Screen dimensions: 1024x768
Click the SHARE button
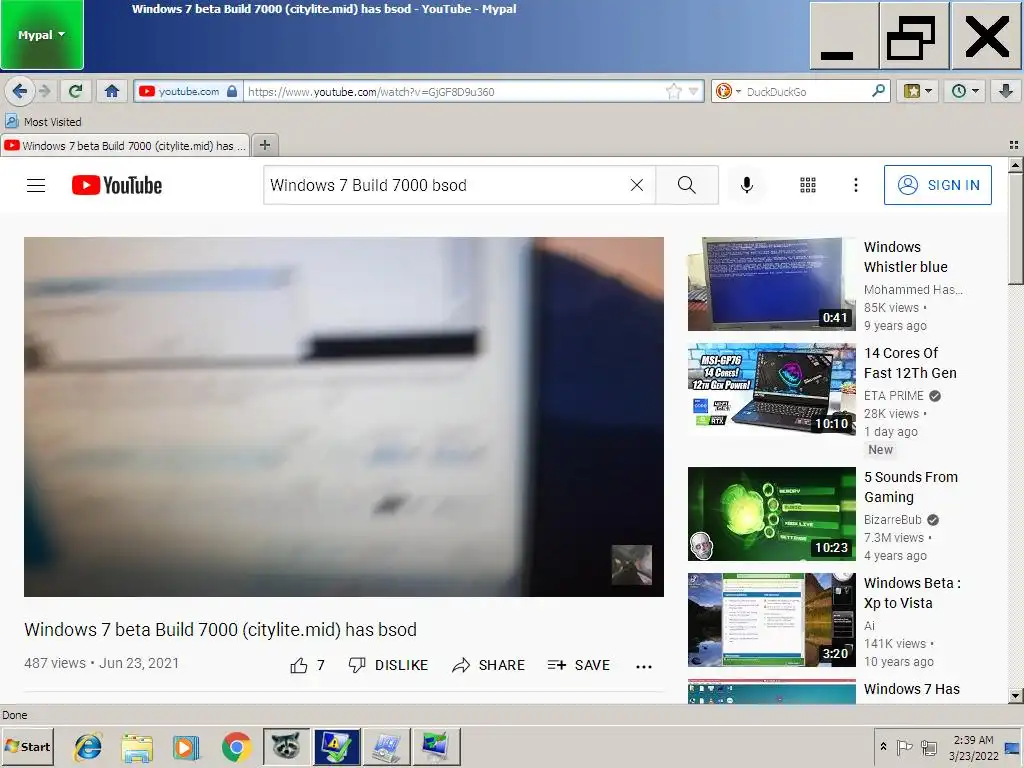pyautogui.click(x=488, y=665)
